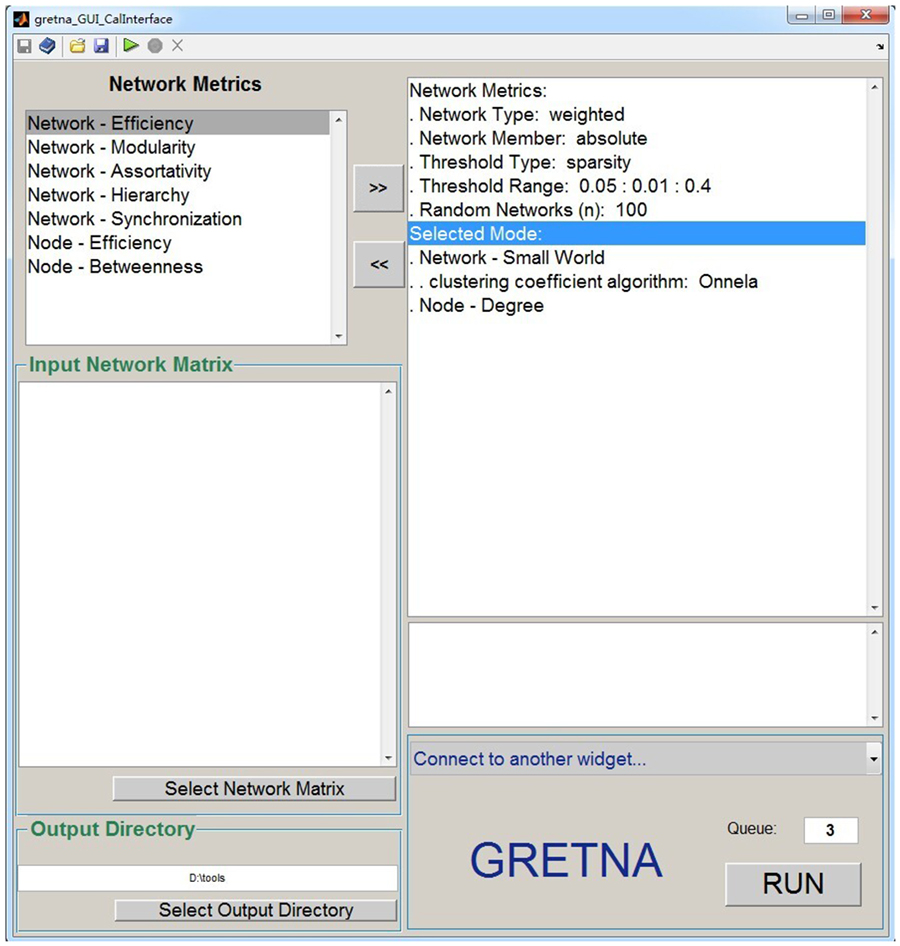Click the Threshold Type: sparsity line
The width and height of the screenshot is (900, 946).
coord(637,162)
